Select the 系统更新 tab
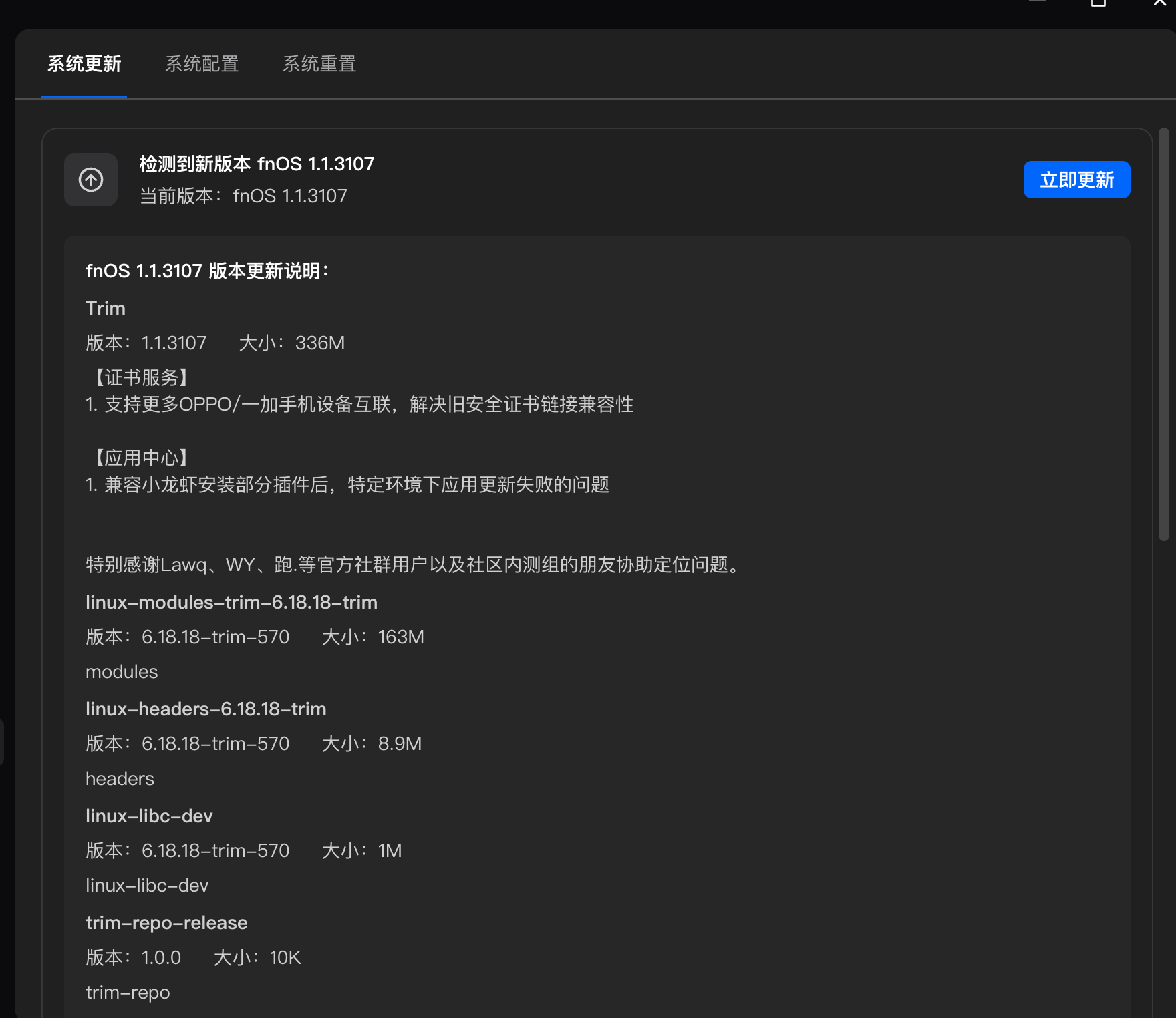 (84, 64)
